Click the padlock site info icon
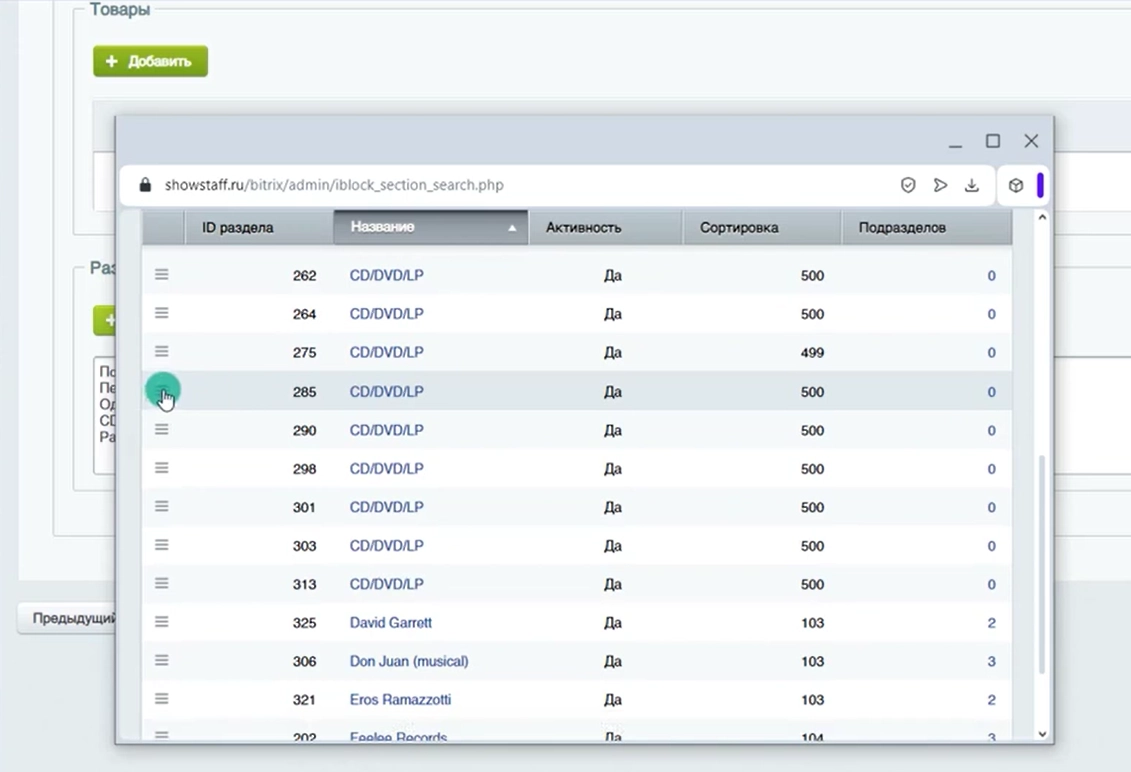The height and width of the screenshot is (772, 1131). [145, 185]
